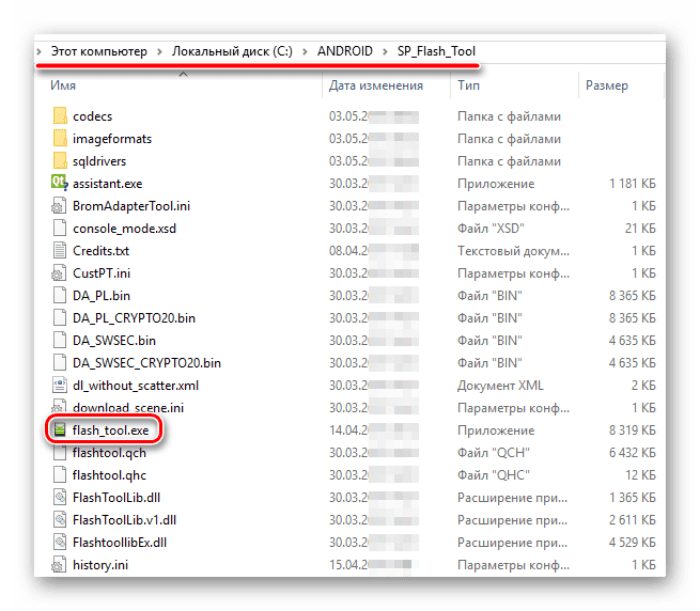Open the imageformats folder icon
700x611 pixels.
[x=60, y=138]
